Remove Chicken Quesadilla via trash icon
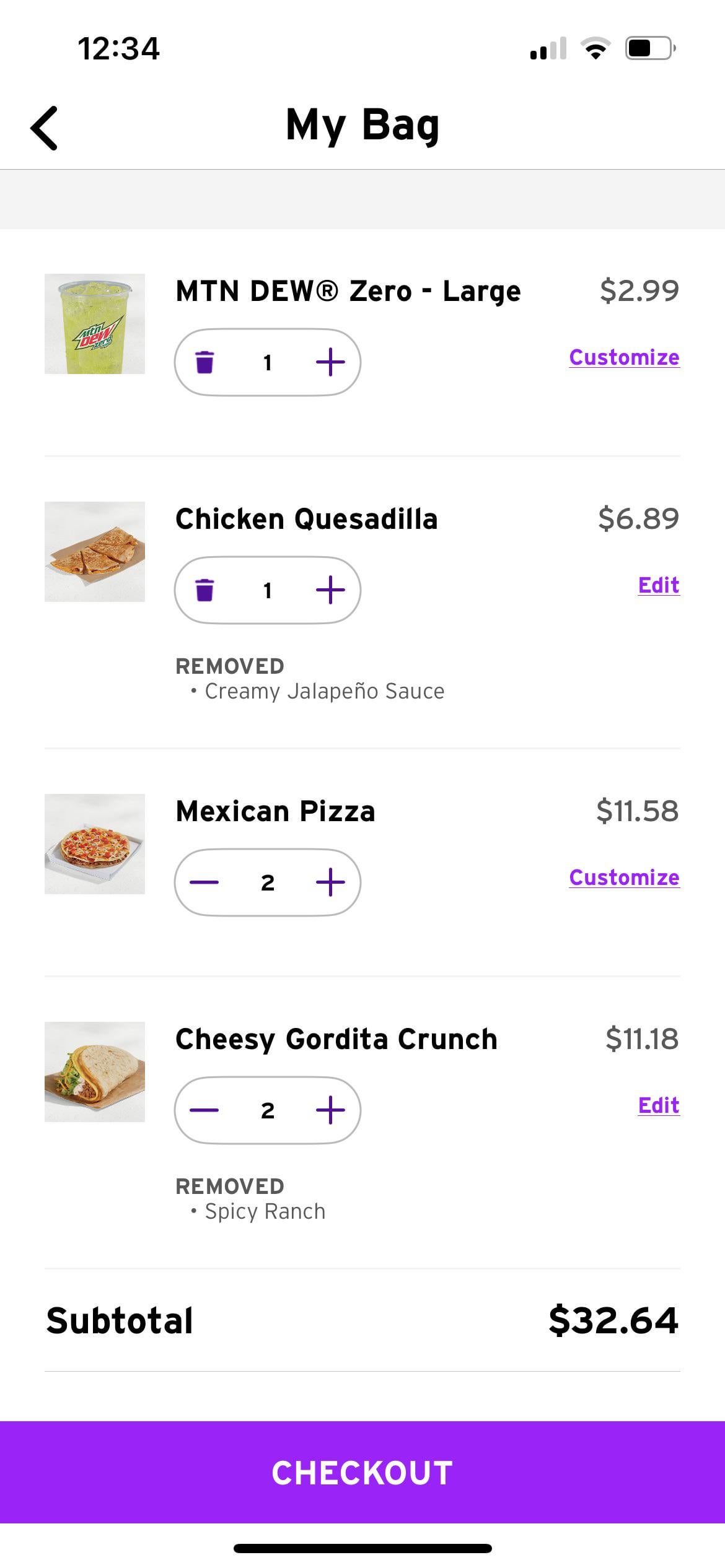The height and width of the screenshot is (1568, 725). pos(204,590)
